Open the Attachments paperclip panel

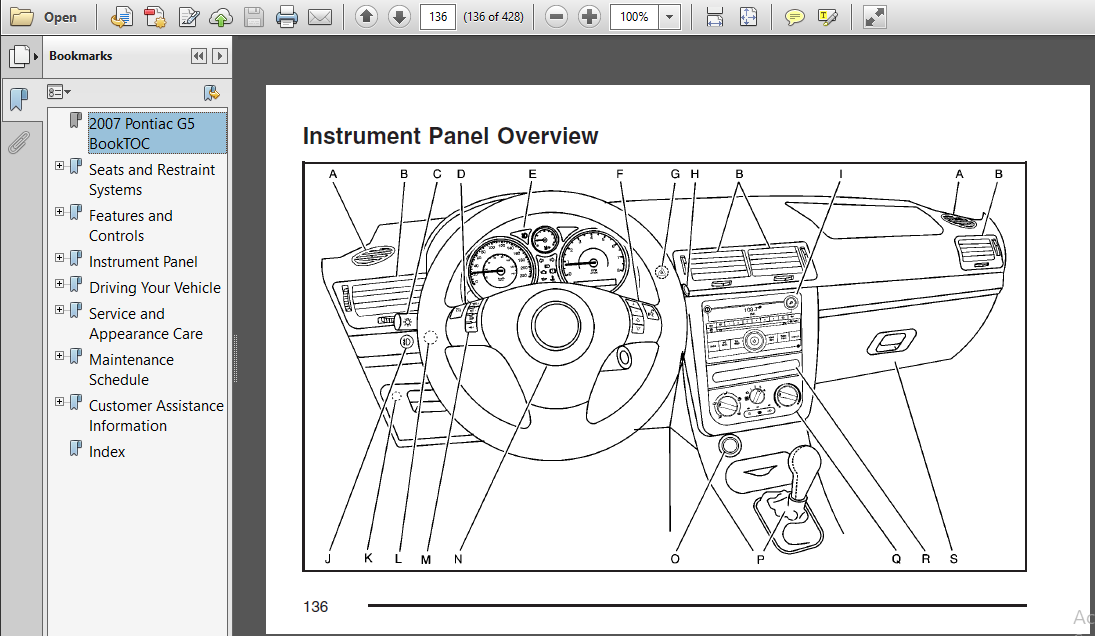coord(18,142)
